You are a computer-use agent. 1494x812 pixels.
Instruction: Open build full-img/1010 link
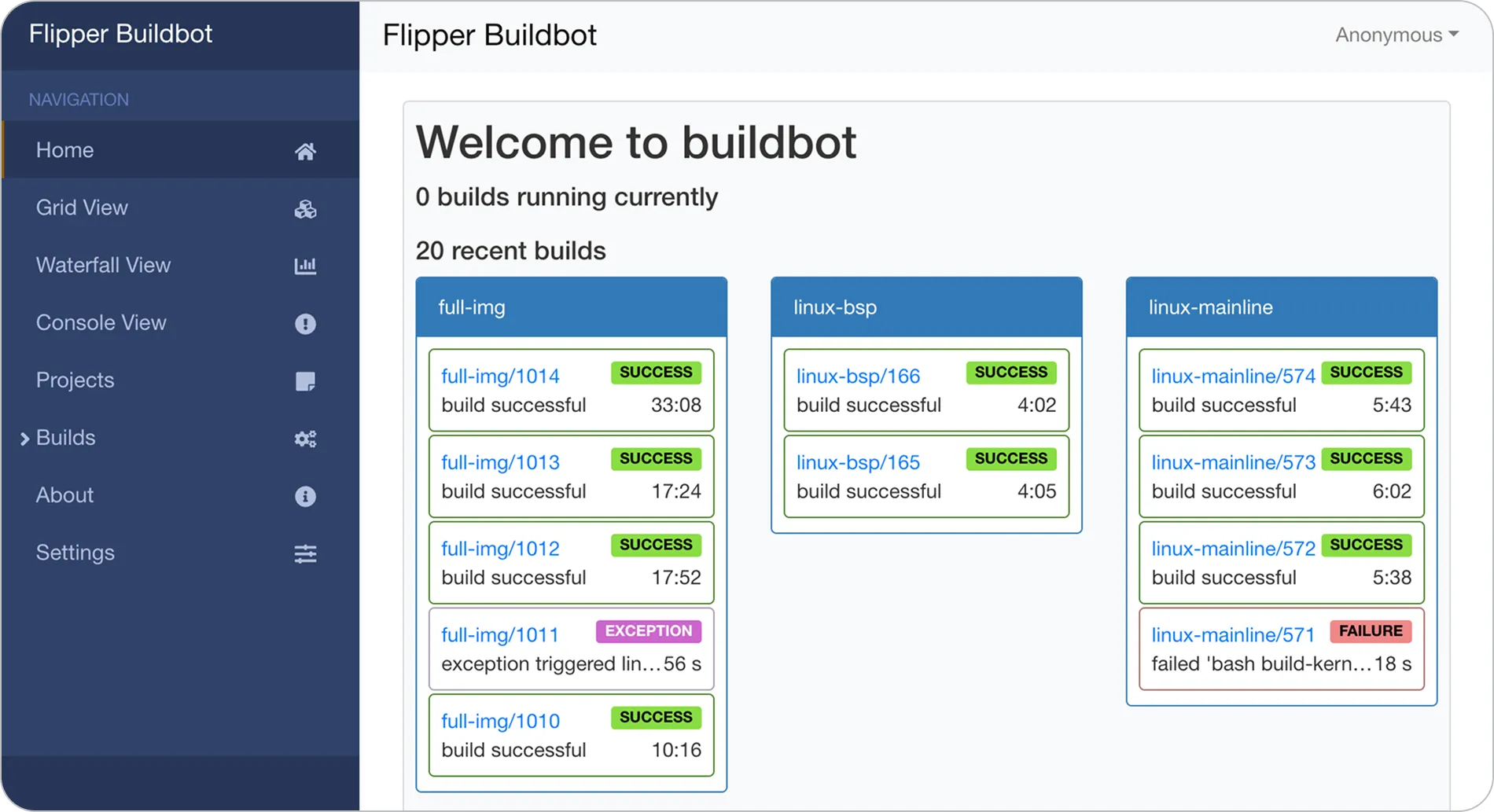pyautogui.click(x=500, y=722)
